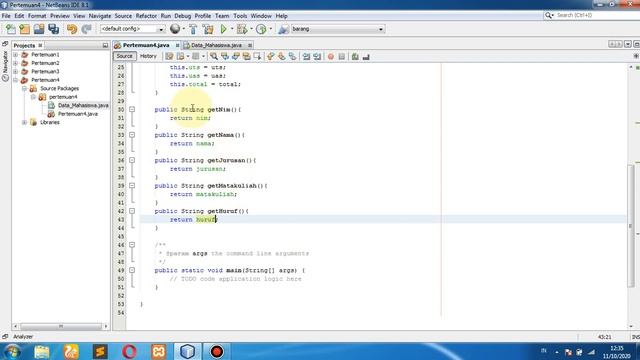
Task: Collapse the getJurusan method code fold
Action: tap(132, 160)
